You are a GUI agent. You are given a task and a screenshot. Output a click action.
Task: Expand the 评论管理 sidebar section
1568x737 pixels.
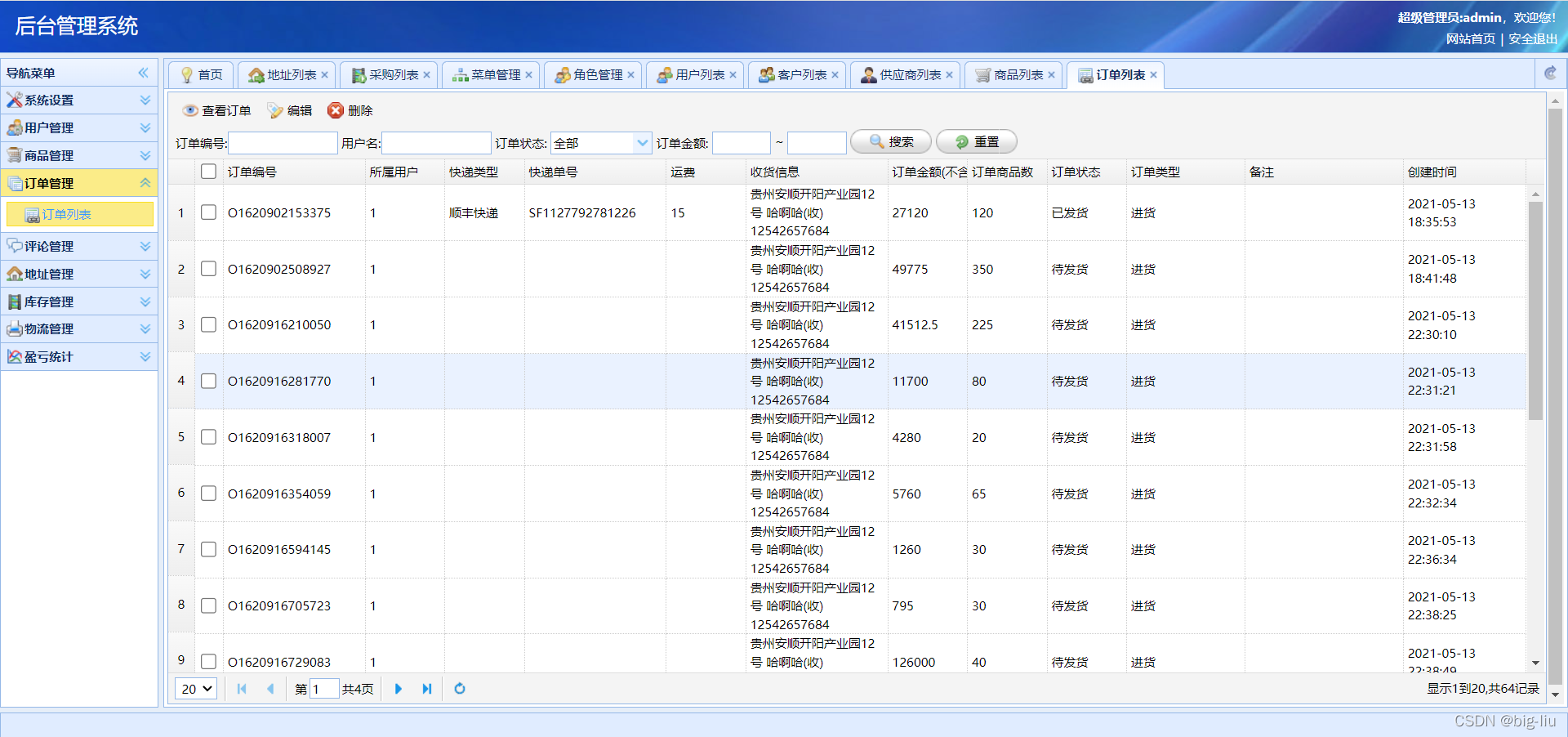[x=145, y=246]
